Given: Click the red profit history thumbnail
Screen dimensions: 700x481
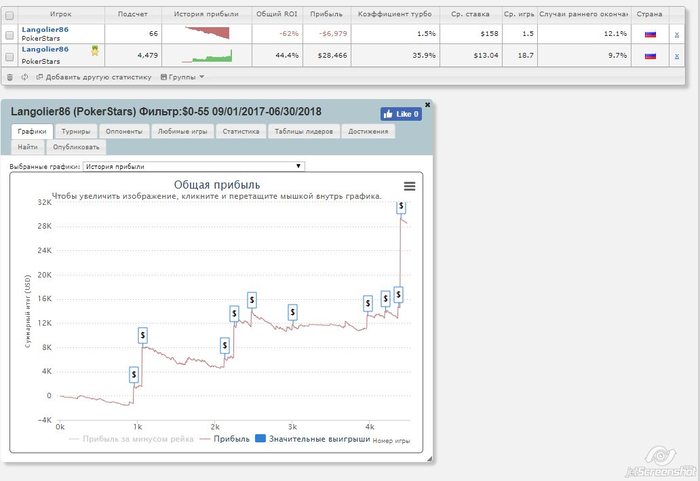Looking at the screenshot, I should pos(208,33).
